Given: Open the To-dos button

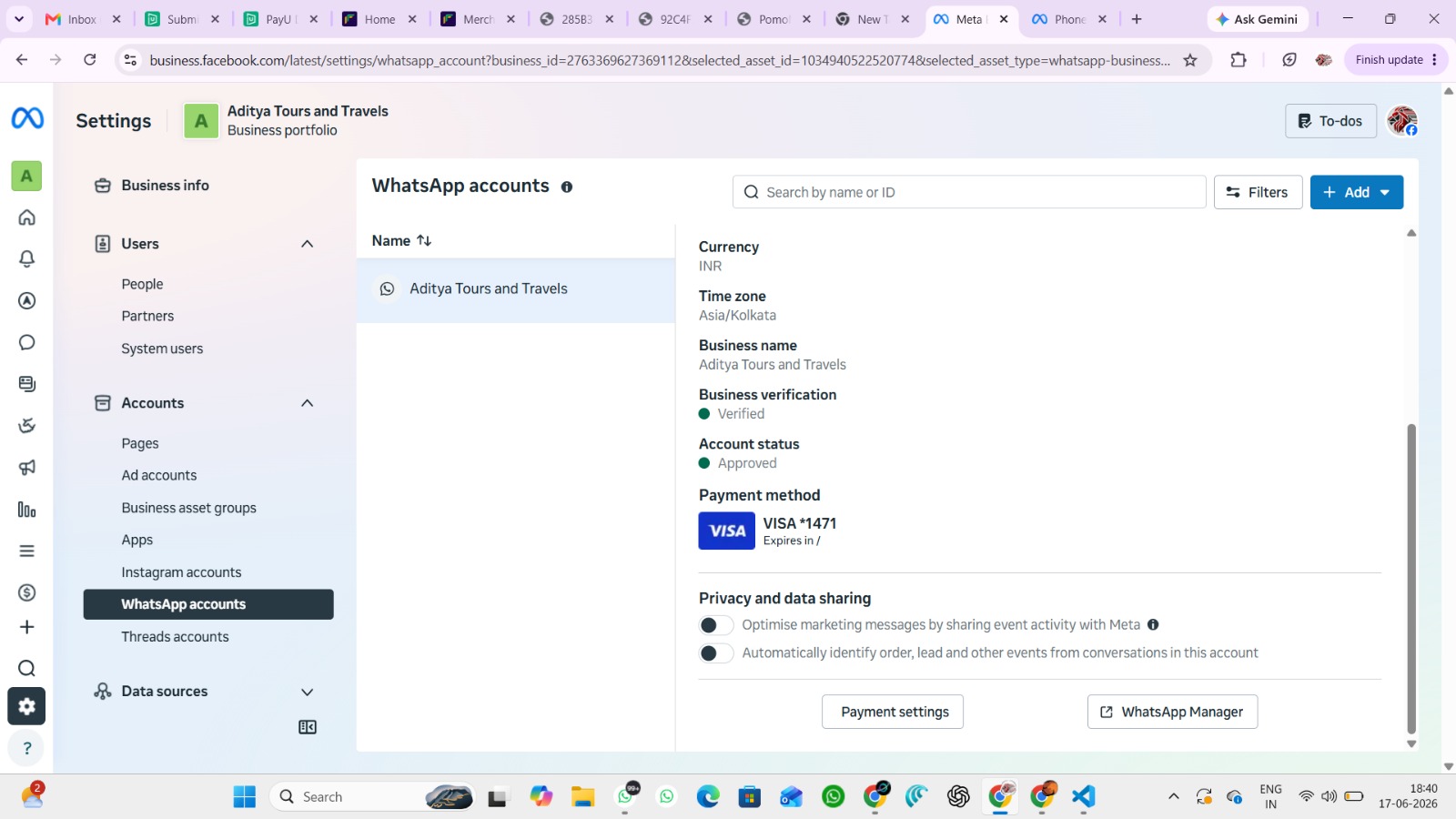Looking at the screenshot, I should point(1330,121).
